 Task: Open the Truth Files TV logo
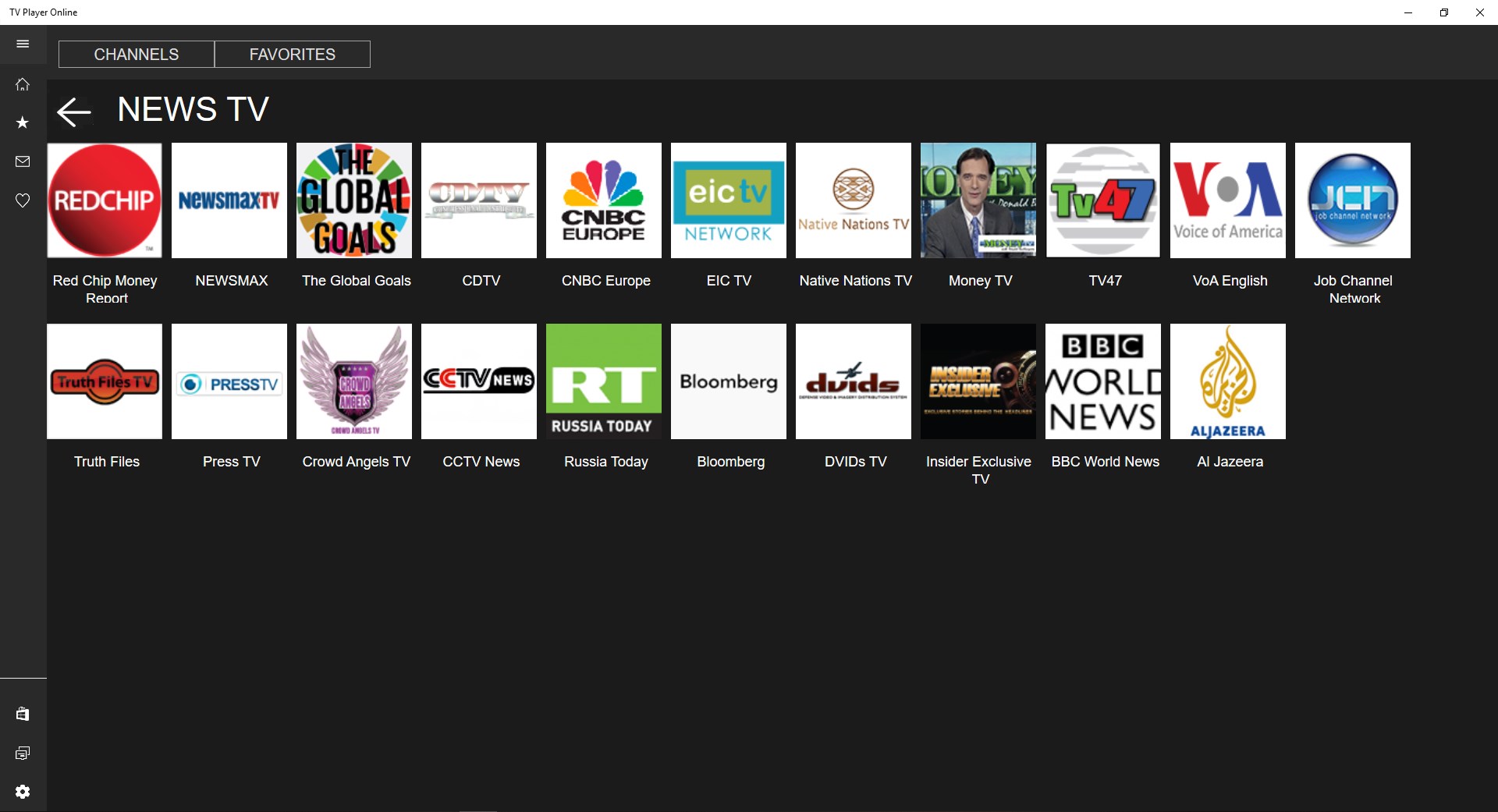(105, 381)
